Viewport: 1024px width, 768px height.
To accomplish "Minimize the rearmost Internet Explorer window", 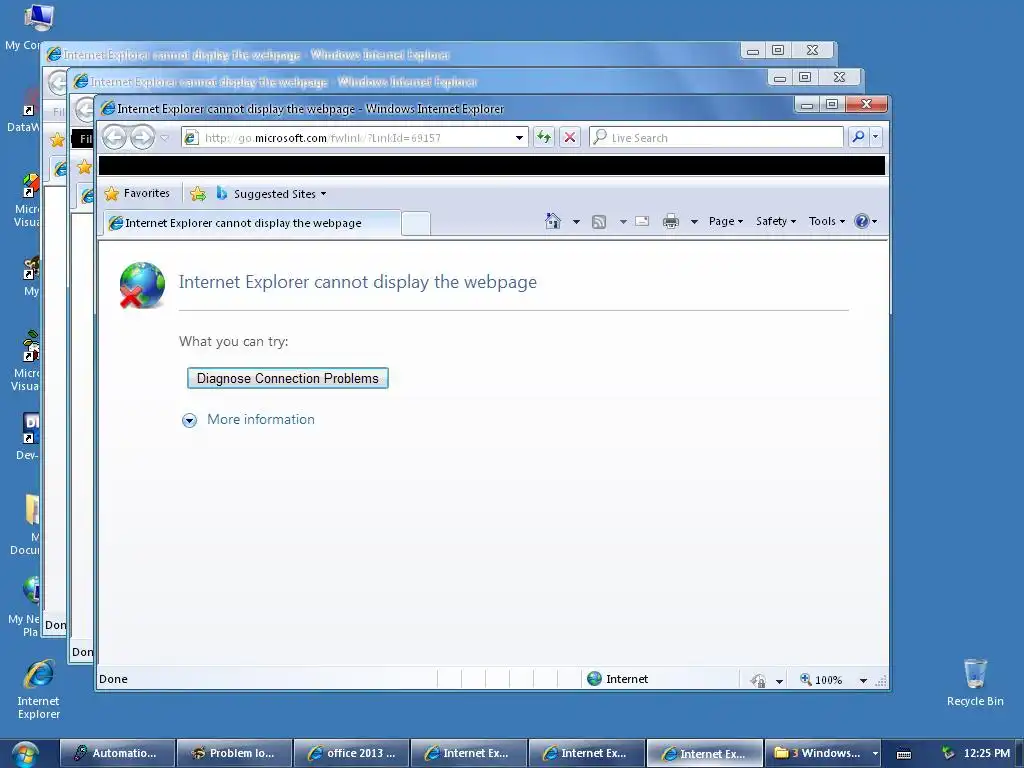I will [753, 51].
